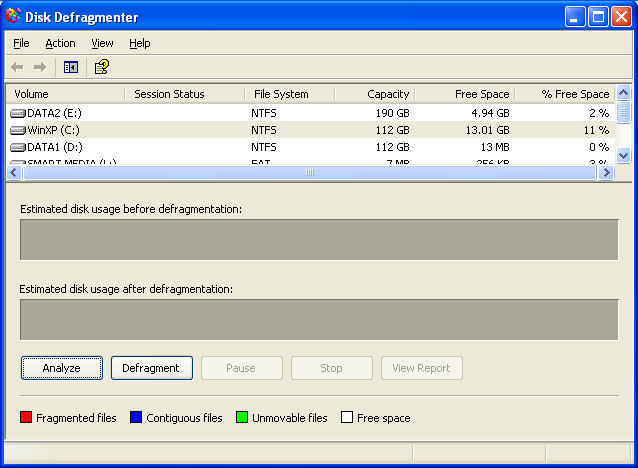Click the 190 GB capacity cell
Image resolution: width=638 pixels, height=468 pixels.
click(392, 113)
